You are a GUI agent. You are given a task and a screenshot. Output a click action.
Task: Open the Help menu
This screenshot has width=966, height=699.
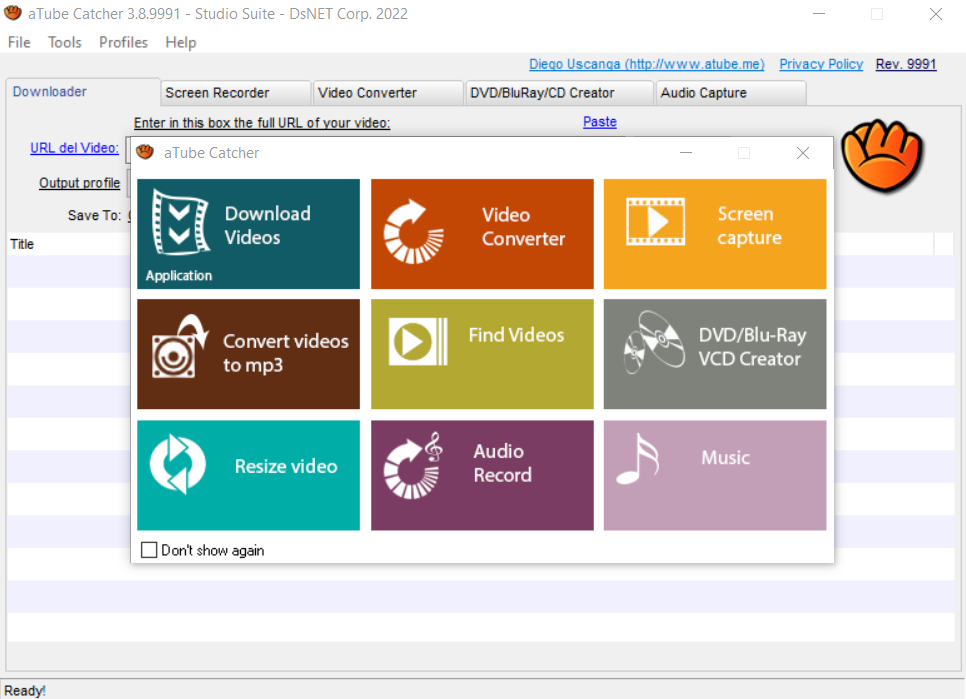181,42
